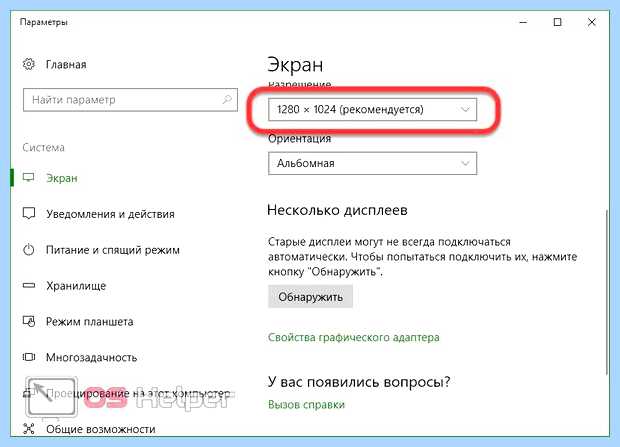Open Общие возможности section
The height and width of the screenshot is (447, 620).
pyautogui.click(x=101, y=429)
